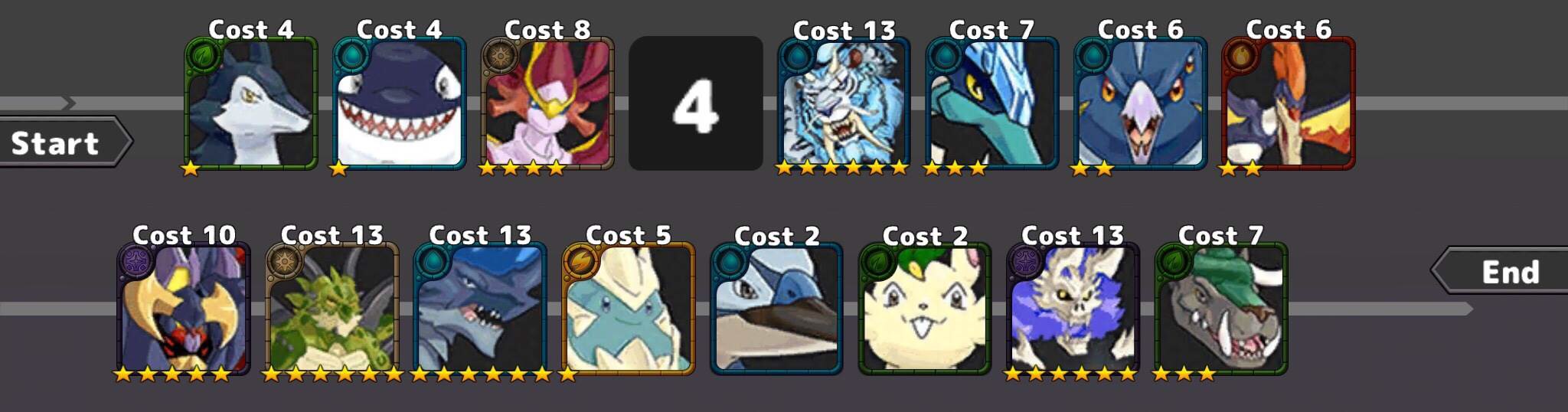This screenshot has height=412, width=1568.
Task: Choose the dark horned Cost 10 card
Action: [184, 309]
